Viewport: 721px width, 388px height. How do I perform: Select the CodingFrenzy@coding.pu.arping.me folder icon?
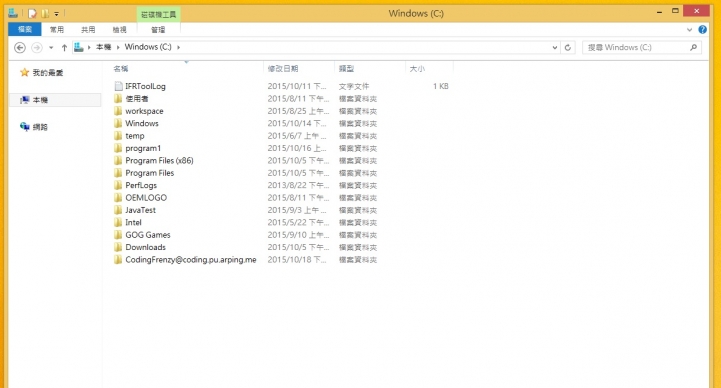118,260
